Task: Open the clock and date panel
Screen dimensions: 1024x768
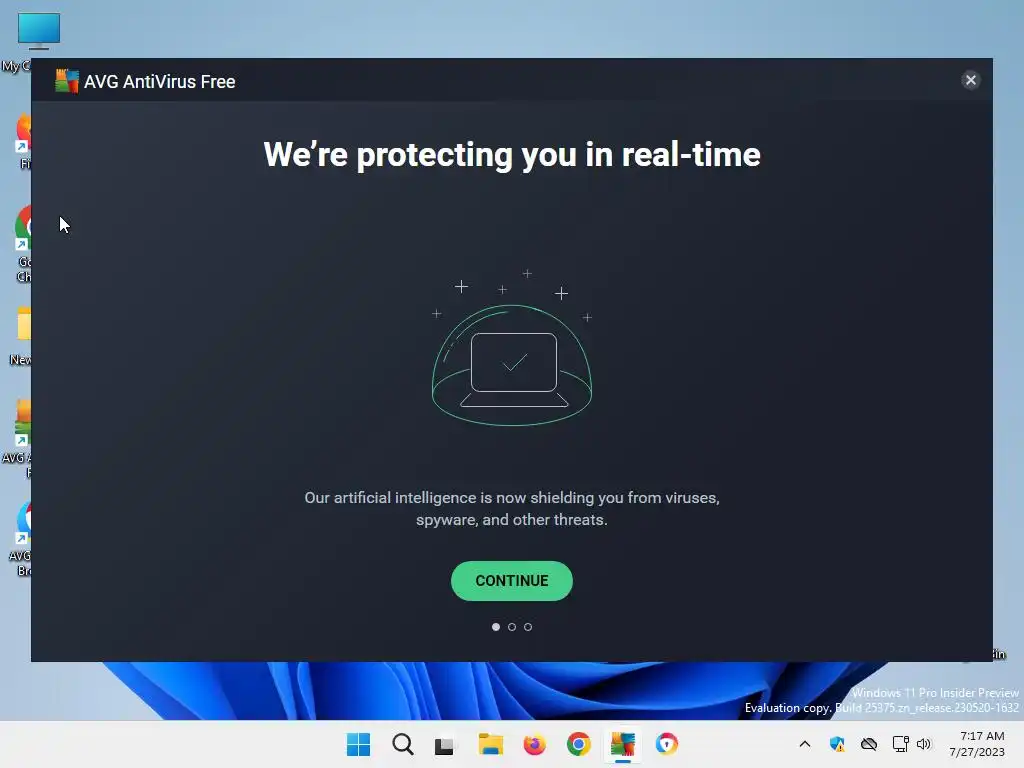Action: [976, 744]
